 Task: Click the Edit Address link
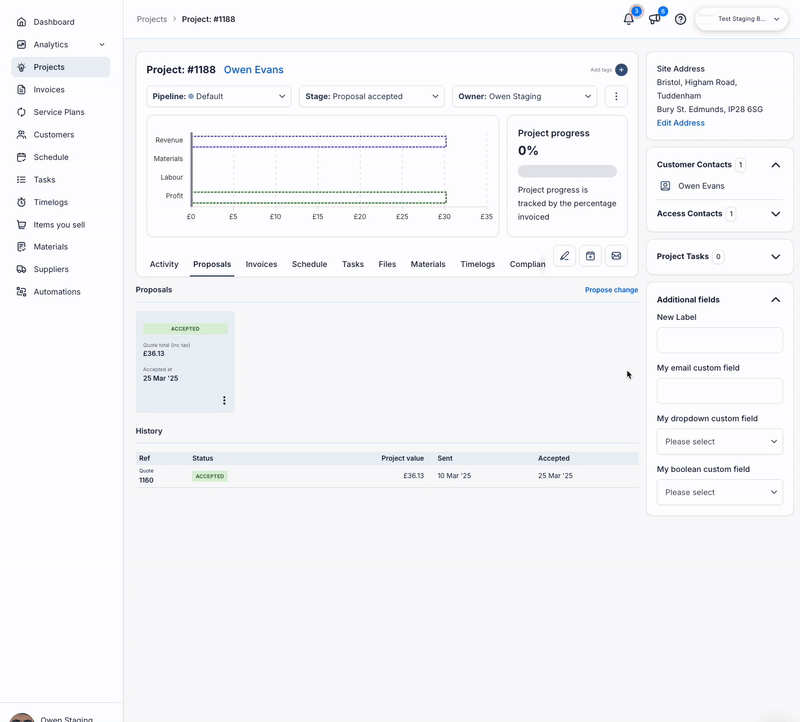[x=680, y=123]
